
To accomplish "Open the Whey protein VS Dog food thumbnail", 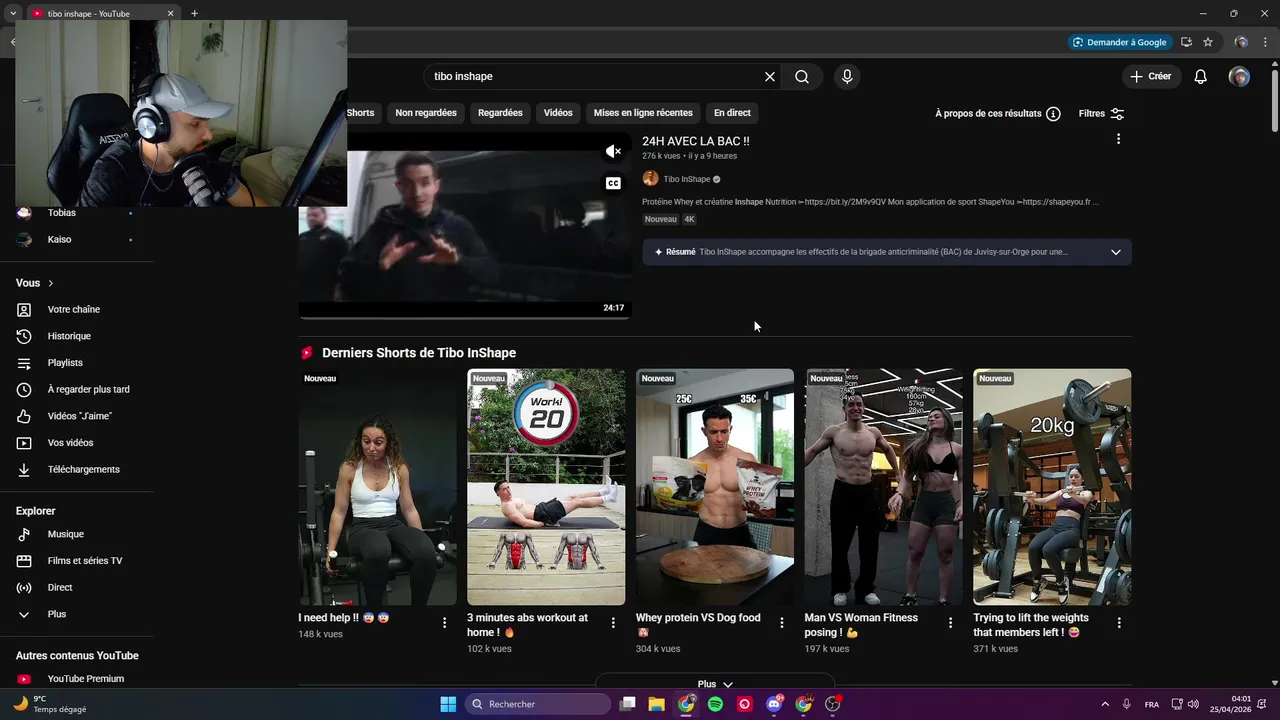I will click(x=715, y=487).
